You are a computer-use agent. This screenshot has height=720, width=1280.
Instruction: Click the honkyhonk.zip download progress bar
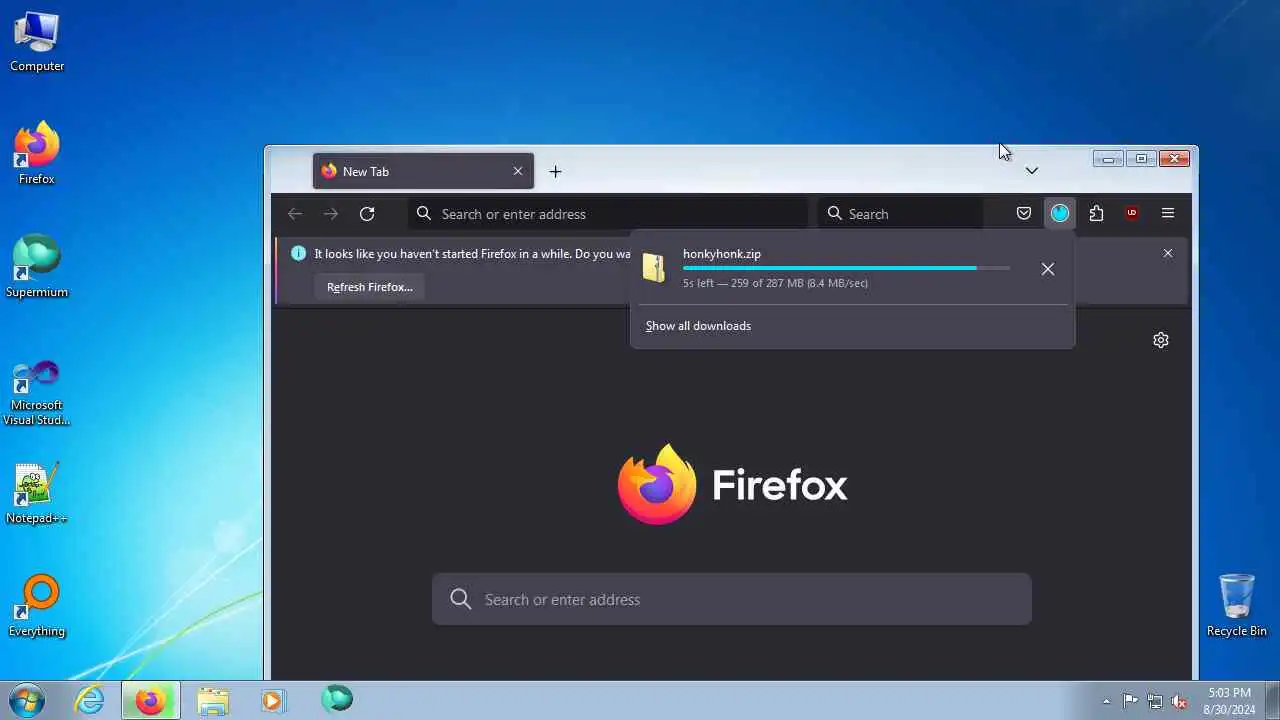pyautogui.click(x=846, y=268)
